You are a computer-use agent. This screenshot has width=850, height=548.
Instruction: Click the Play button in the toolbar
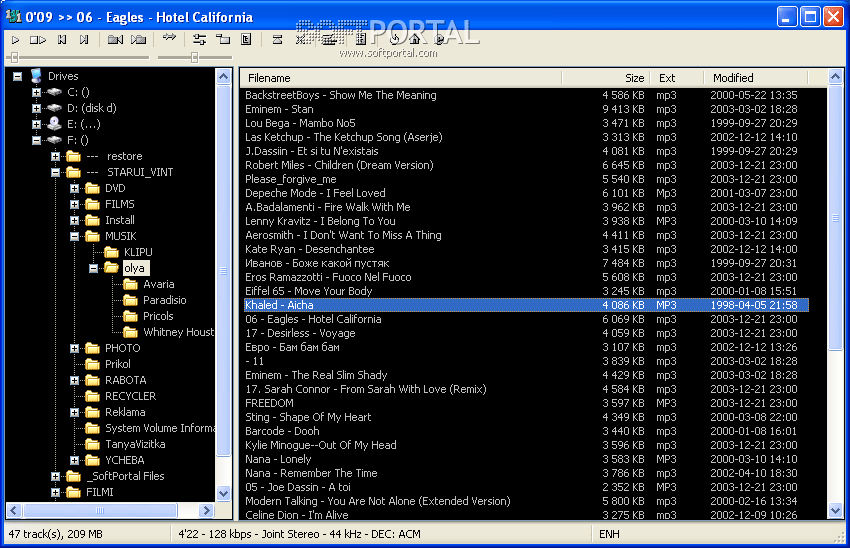pyautogui.click(x=16, y=40)
